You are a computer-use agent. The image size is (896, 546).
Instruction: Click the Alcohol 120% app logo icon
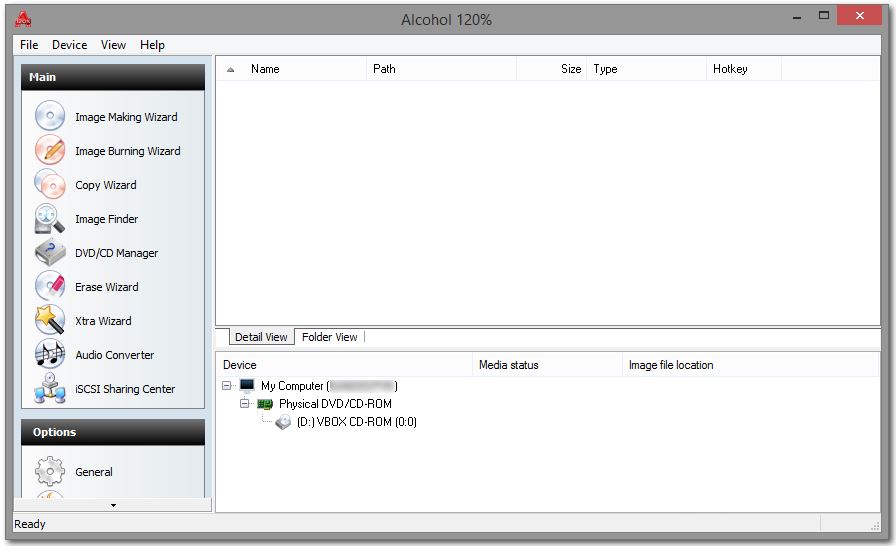23,19
